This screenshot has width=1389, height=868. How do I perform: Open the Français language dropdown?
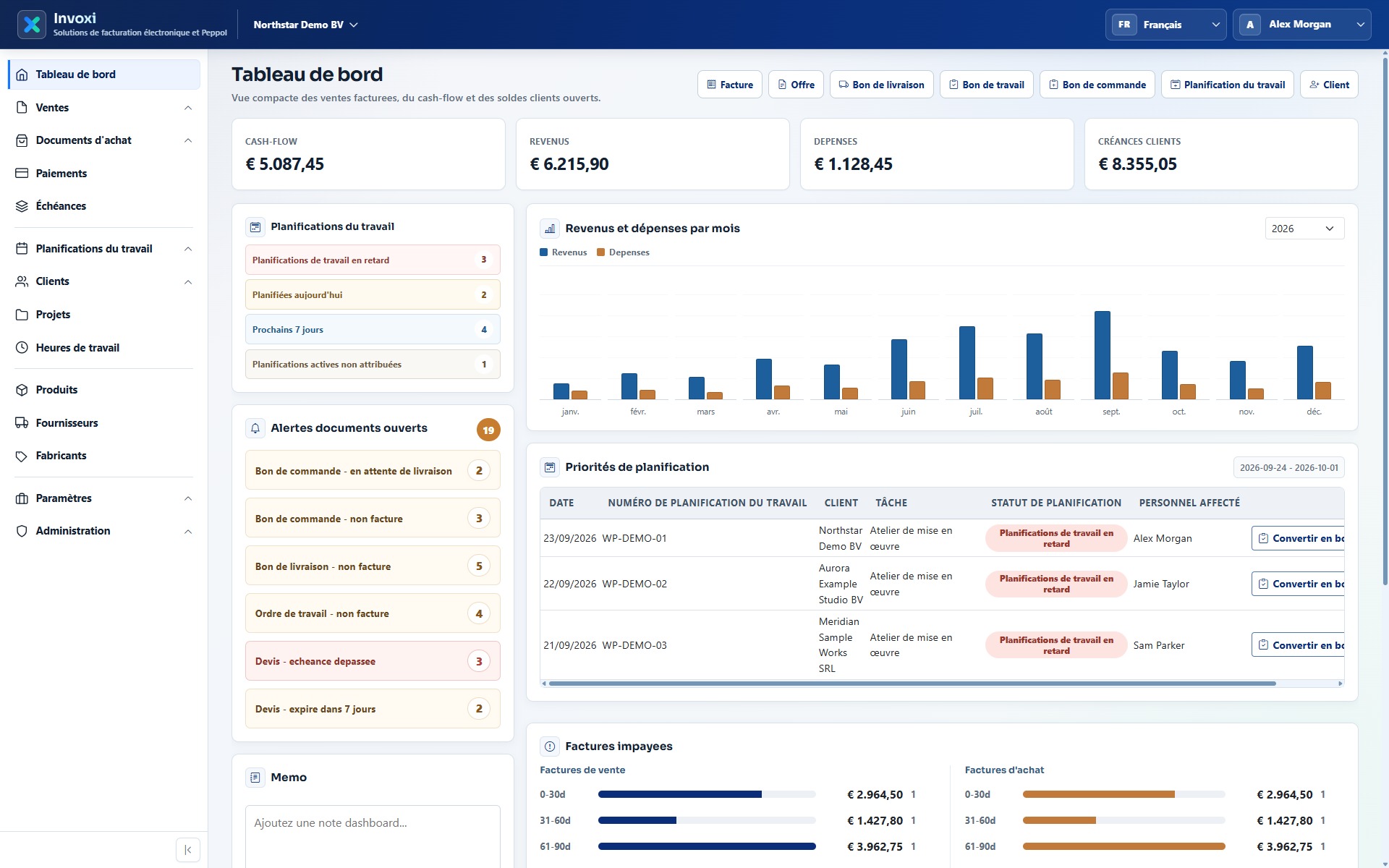(x=1165, y=25)
